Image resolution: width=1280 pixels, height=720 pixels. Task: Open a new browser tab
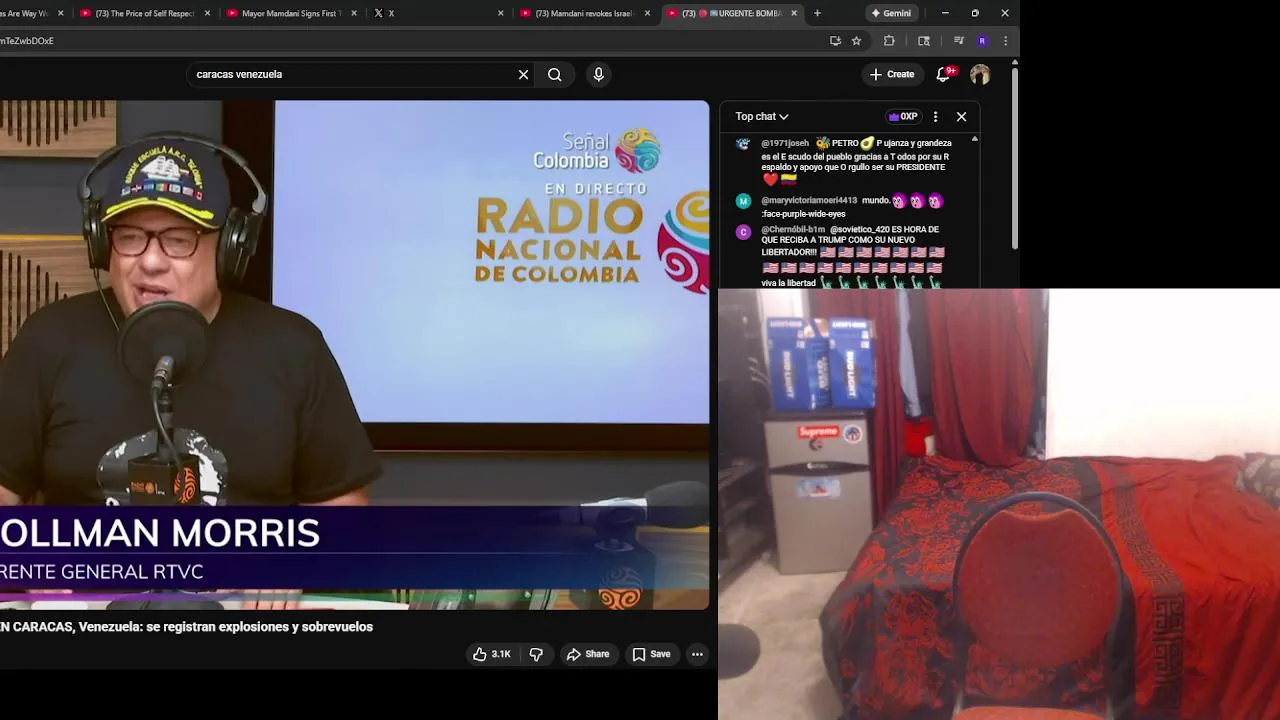pos(817,13)
